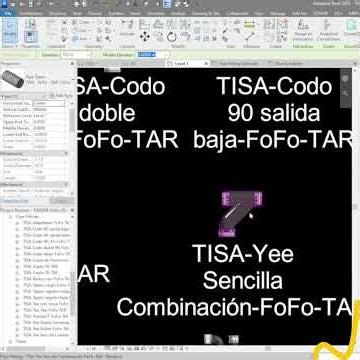Viewport: 360px width, 360px height.
Task: Select TISA-Codo 90 salida baja browser row
Action: click(47, 229)
